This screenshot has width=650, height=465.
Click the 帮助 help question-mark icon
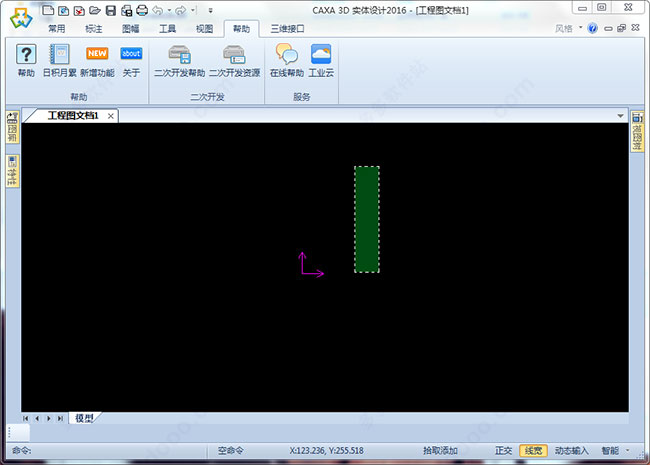[x=26, y=55]
